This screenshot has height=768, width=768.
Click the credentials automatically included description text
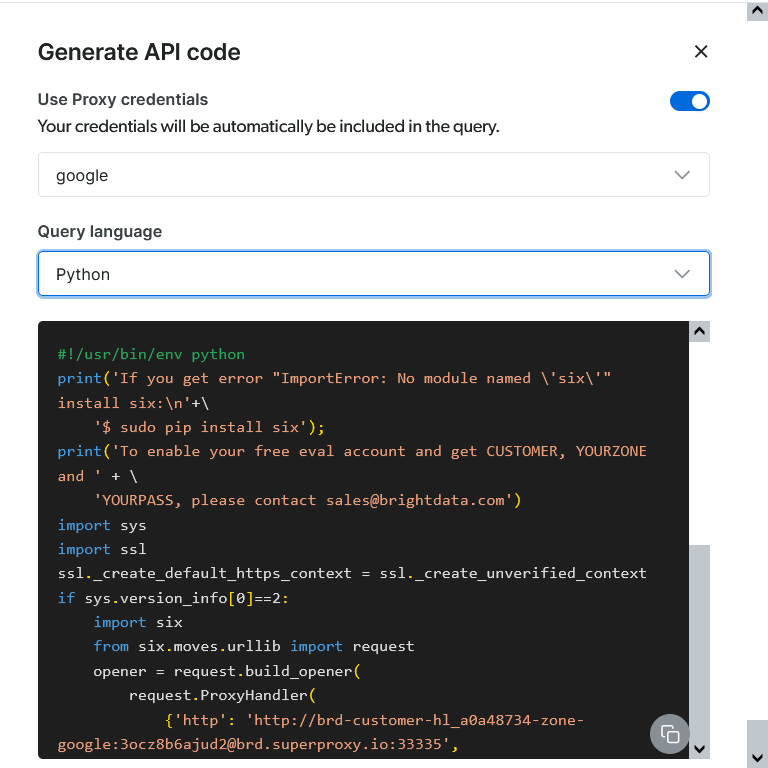click(x=268, y=126)
